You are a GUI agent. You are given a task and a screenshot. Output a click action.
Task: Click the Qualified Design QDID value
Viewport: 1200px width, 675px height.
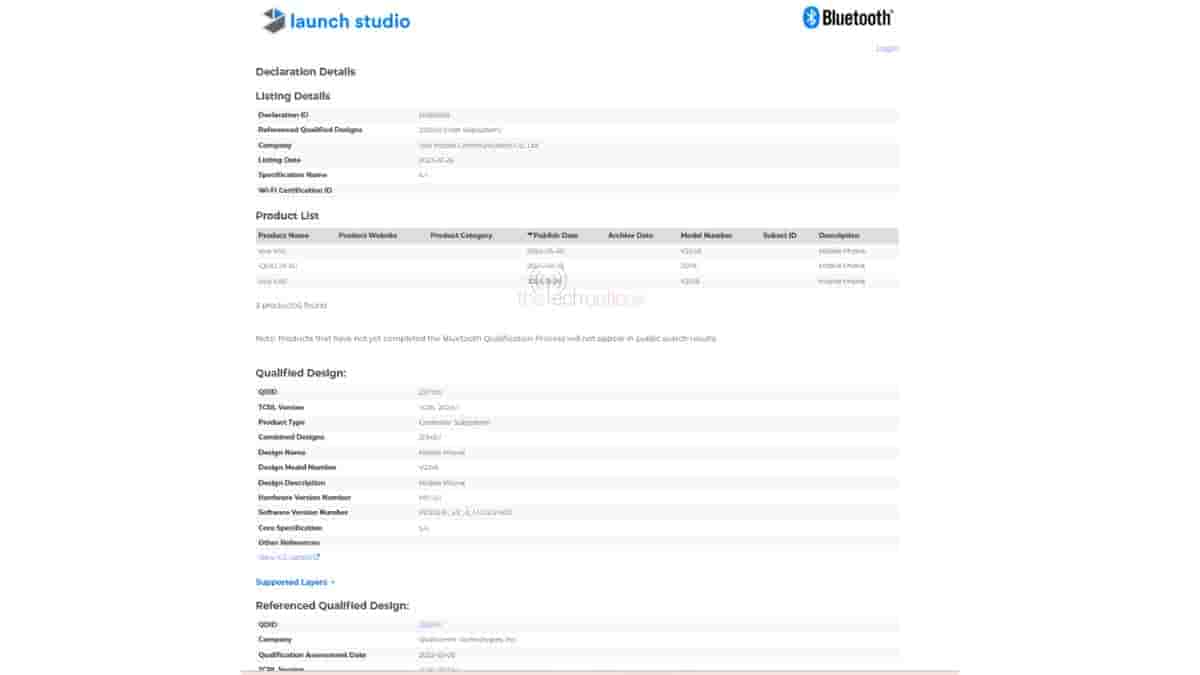[x=430, y=392]
